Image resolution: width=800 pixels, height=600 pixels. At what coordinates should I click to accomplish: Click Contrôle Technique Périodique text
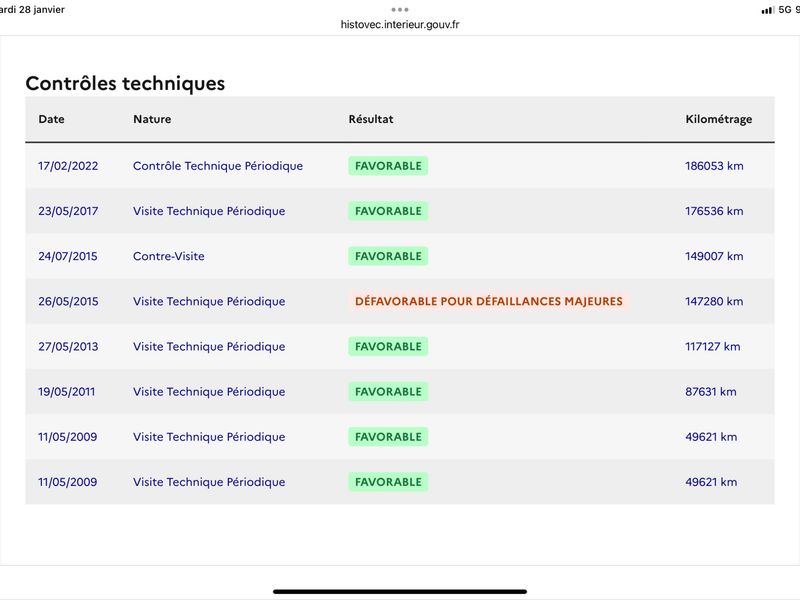[x=218, y=166]
